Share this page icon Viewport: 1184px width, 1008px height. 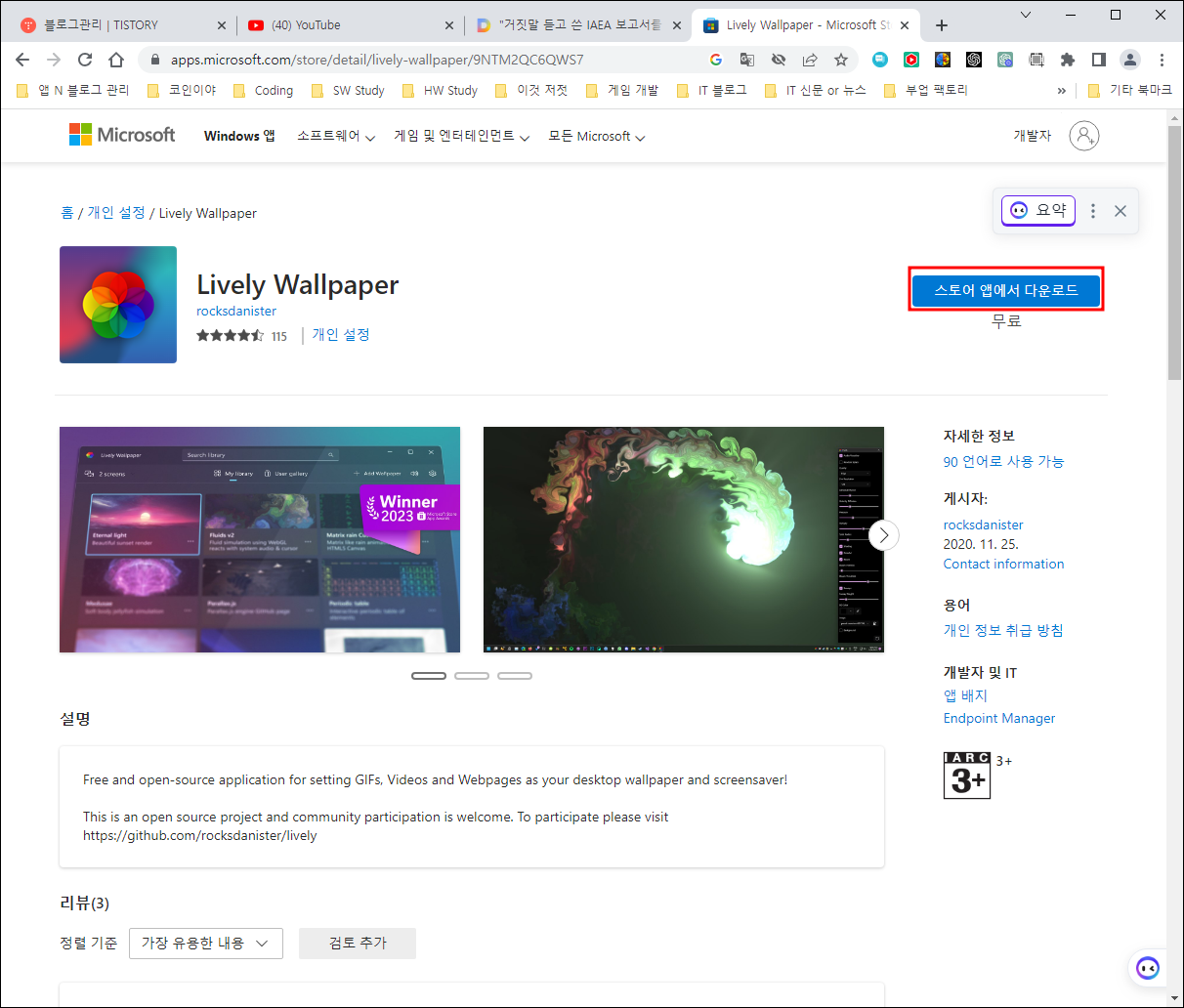coord(810,60)
